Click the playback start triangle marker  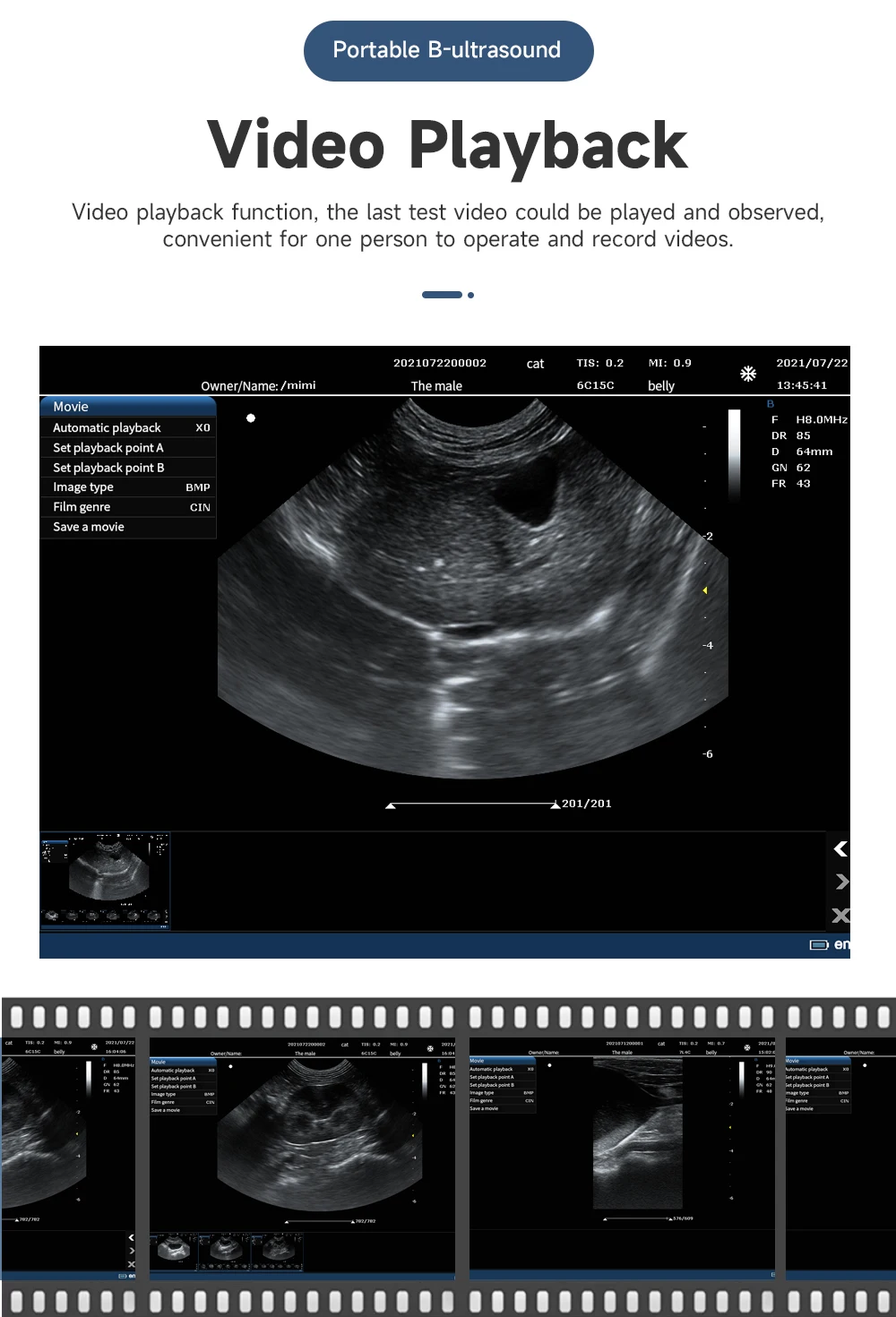pyautogui.click(x=390, y=806)
